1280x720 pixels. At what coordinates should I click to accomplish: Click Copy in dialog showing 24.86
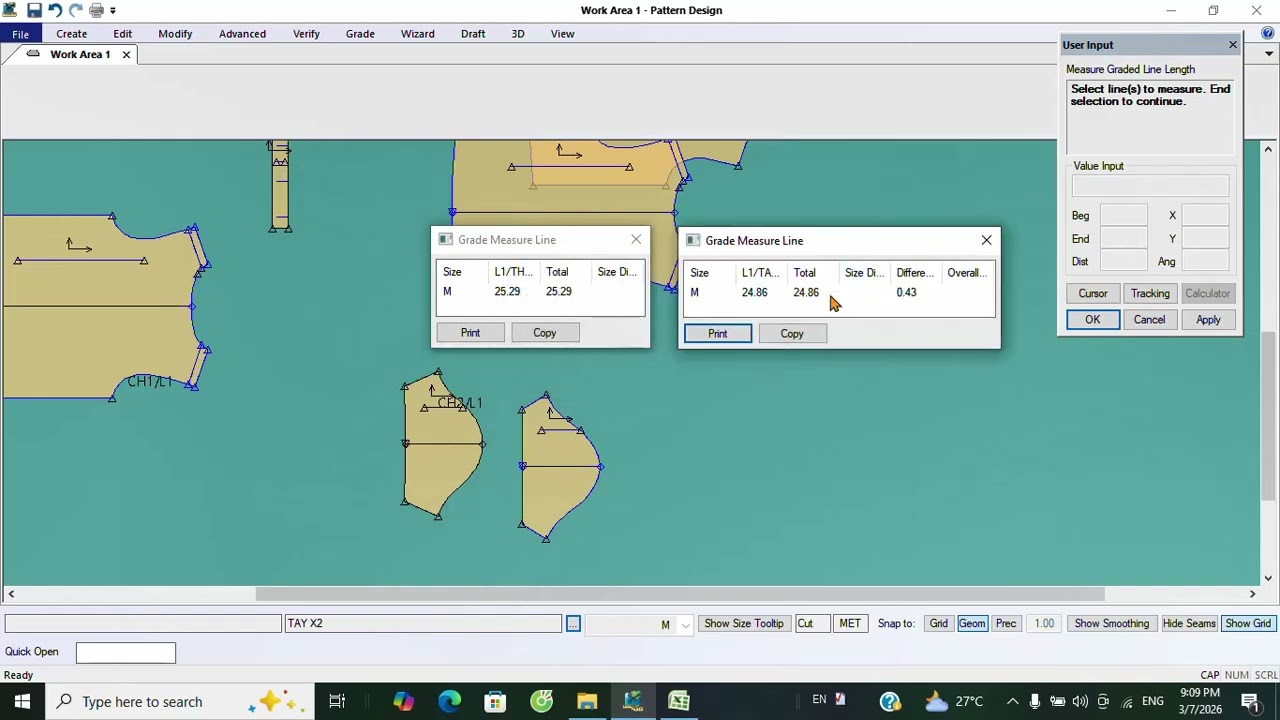pos(791,334)
